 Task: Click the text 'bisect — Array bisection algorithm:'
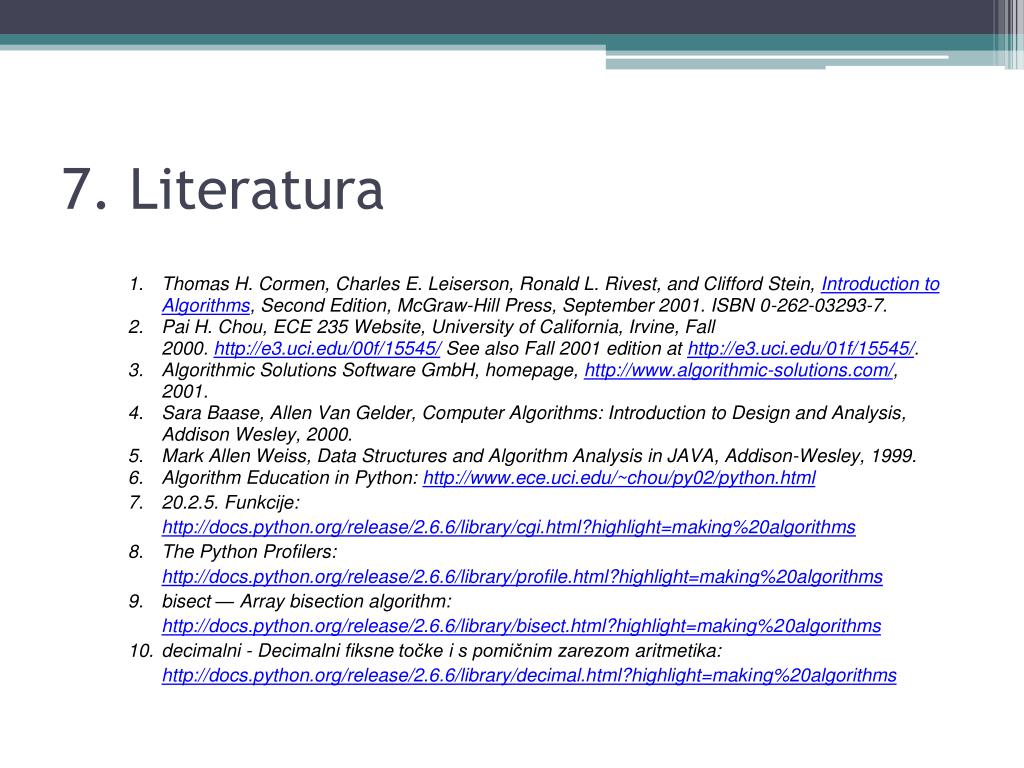point(307,601)
